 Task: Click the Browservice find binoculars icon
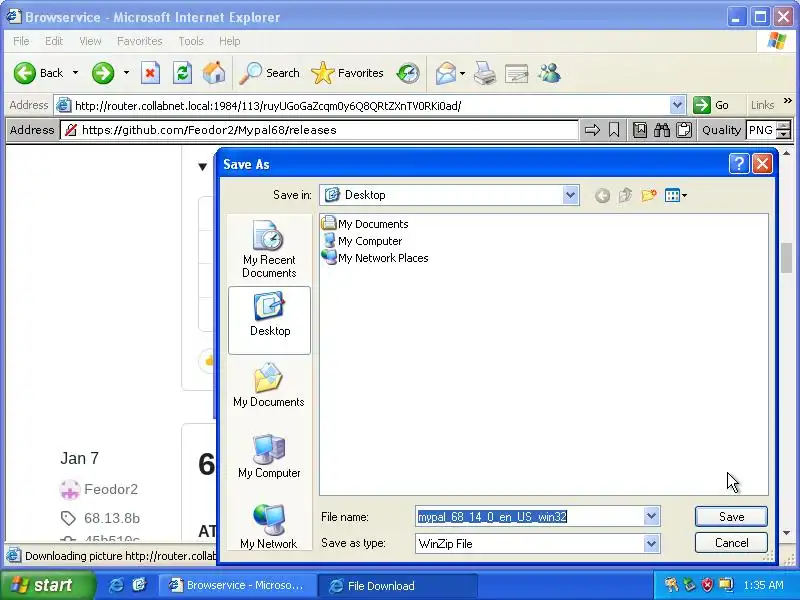tap(662, 130)
